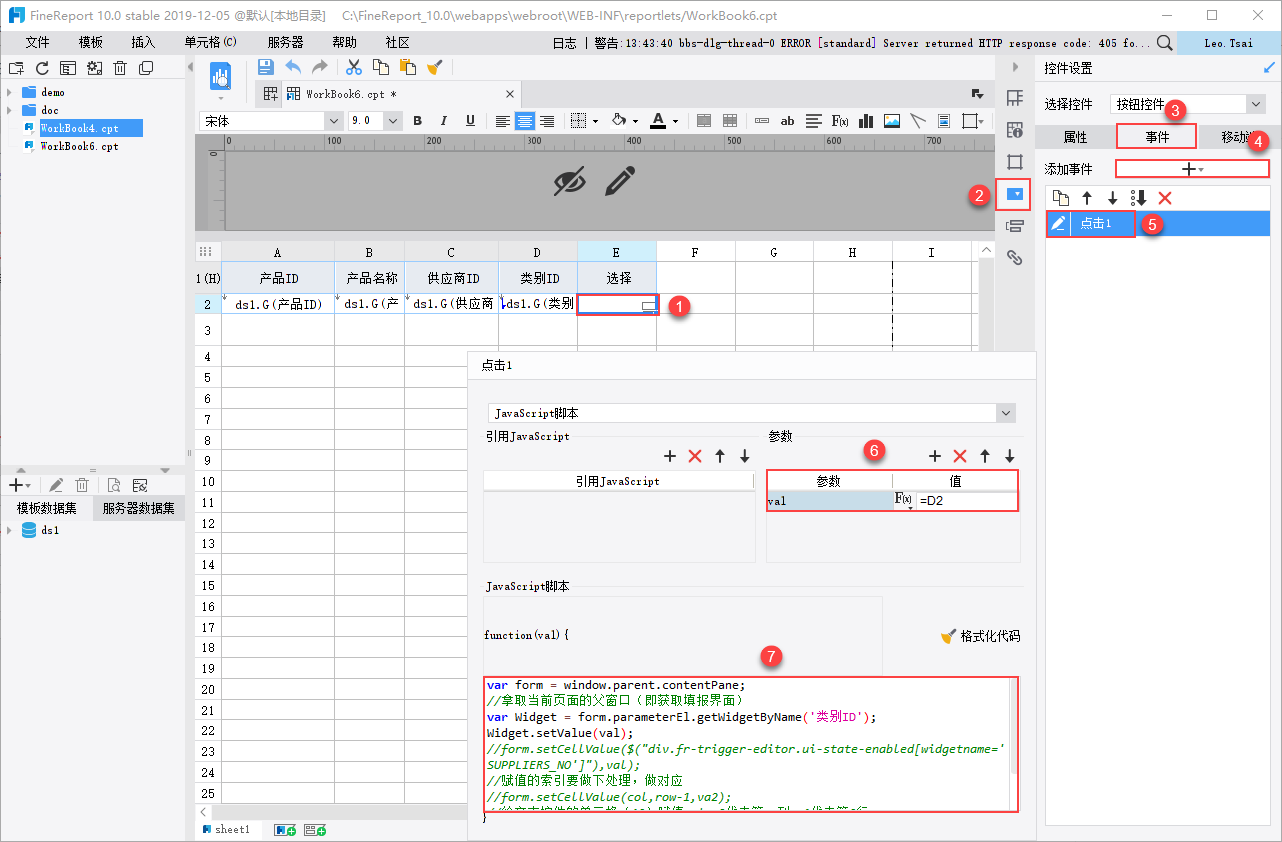The height and width of the screenshot is (842, 1282).
Task: Add a new parameter row with plus
Action: click(935, 456)
